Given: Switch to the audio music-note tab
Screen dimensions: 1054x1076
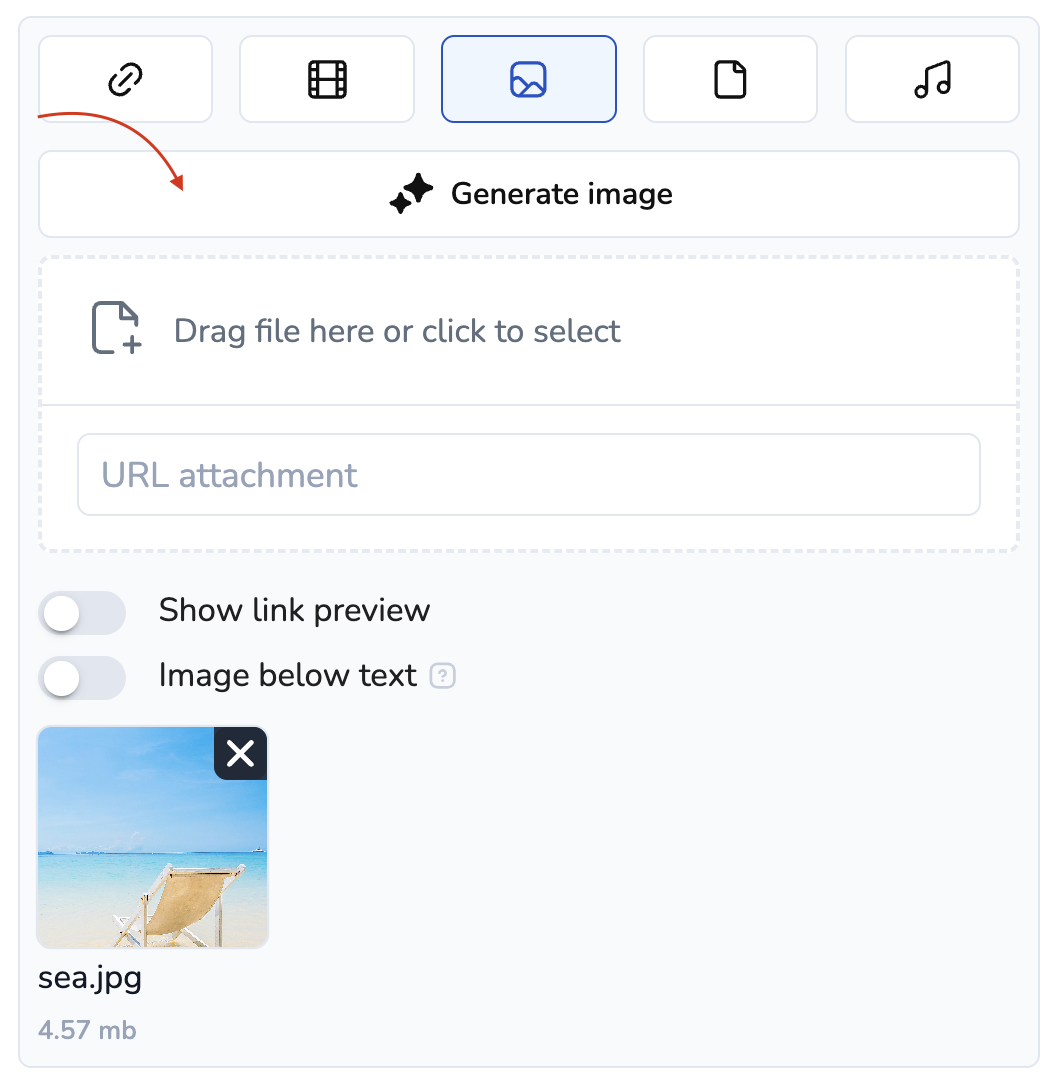Looking at the screenshot, I should pyautogui.click(x=932, y=79).
